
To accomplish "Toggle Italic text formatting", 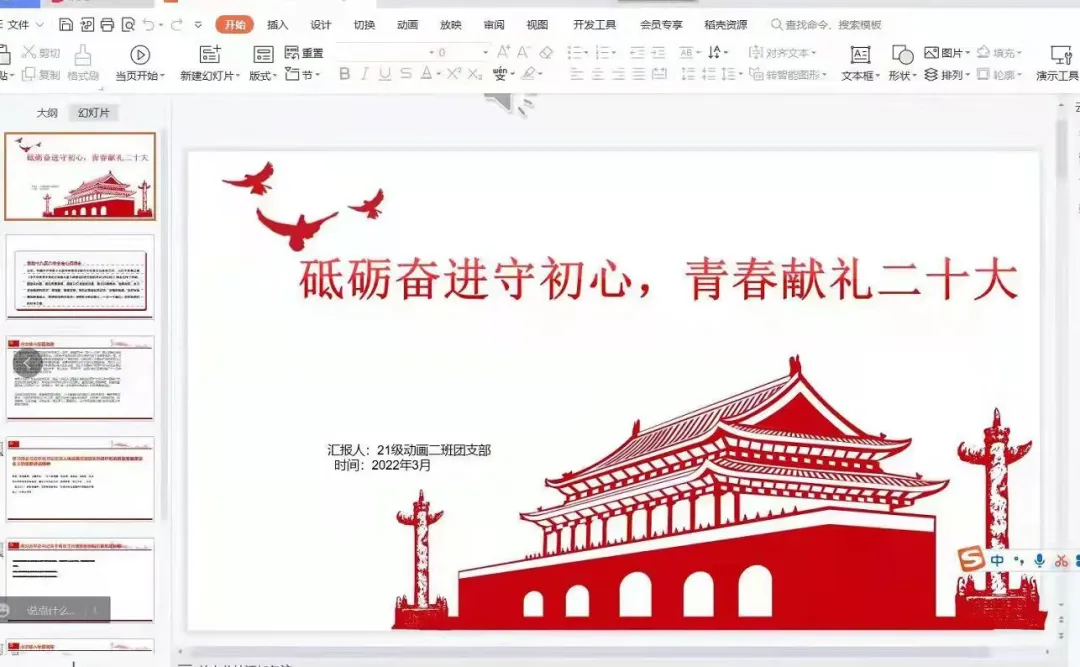I will pyautogui.click(x=365, y=74).
